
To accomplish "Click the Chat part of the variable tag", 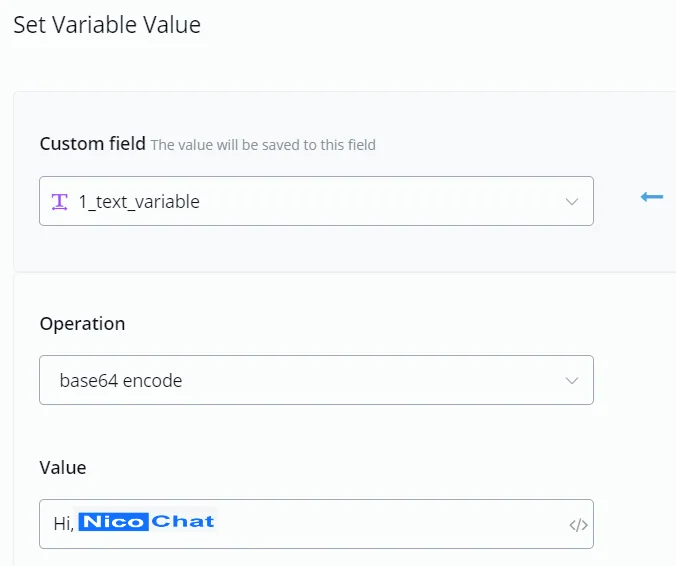I will [x=183, y=522].
